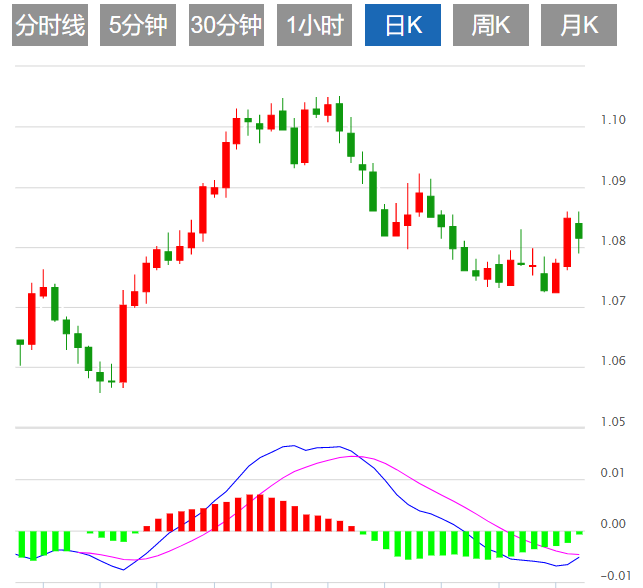This screenshot has width=643, height=588.
Task: Select the 30分钟 interval tab
Action: 226,25
